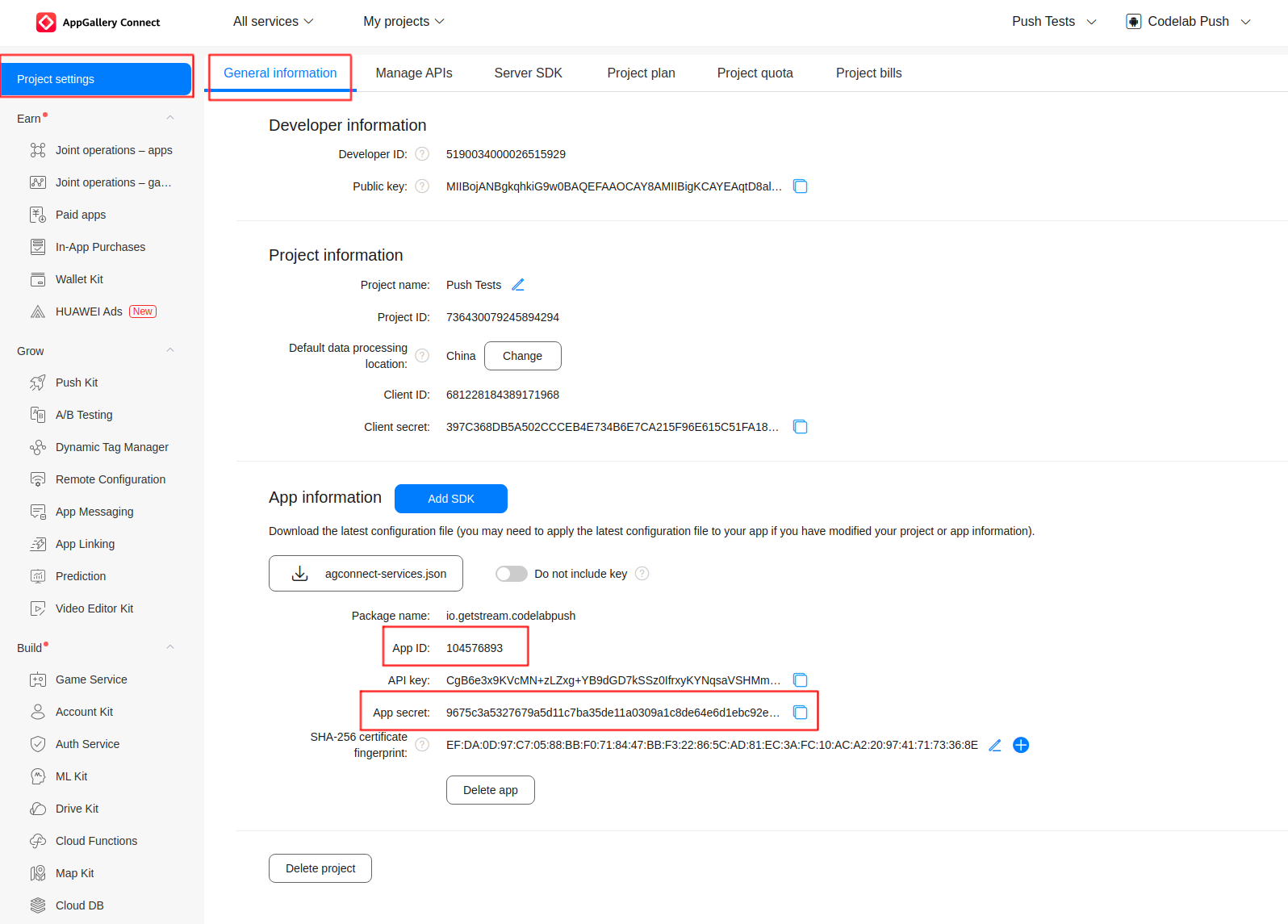
Task: Open the Push Tests project dropdown
Action: [1054, 22]
